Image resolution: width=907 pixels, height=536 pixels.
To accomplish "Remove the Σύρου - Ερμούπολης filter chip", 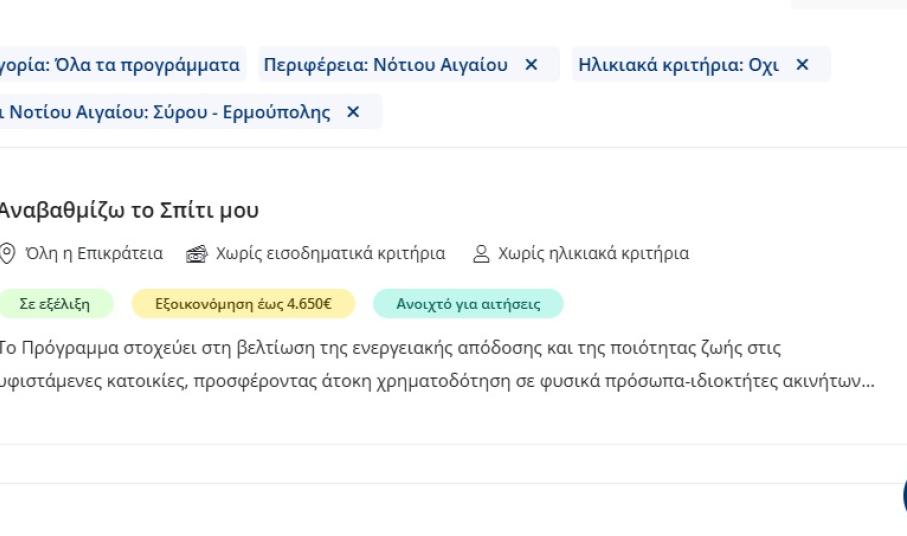I will pyautogui.click(x=352, y=112).
